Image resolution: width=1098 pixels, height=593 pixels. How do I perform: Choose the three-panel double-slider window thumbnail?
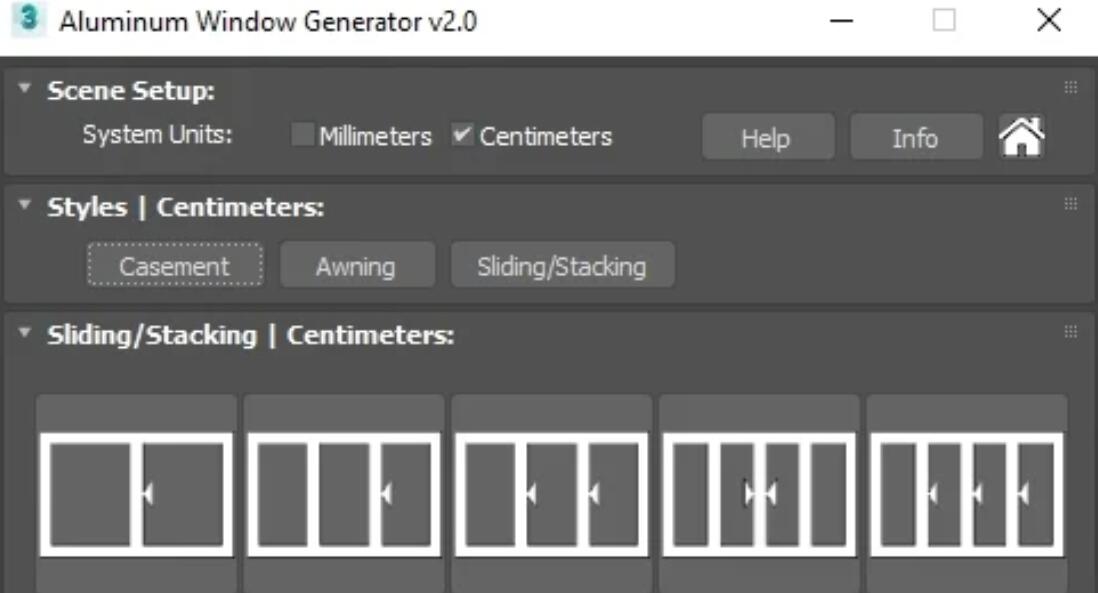click(552, 494)
